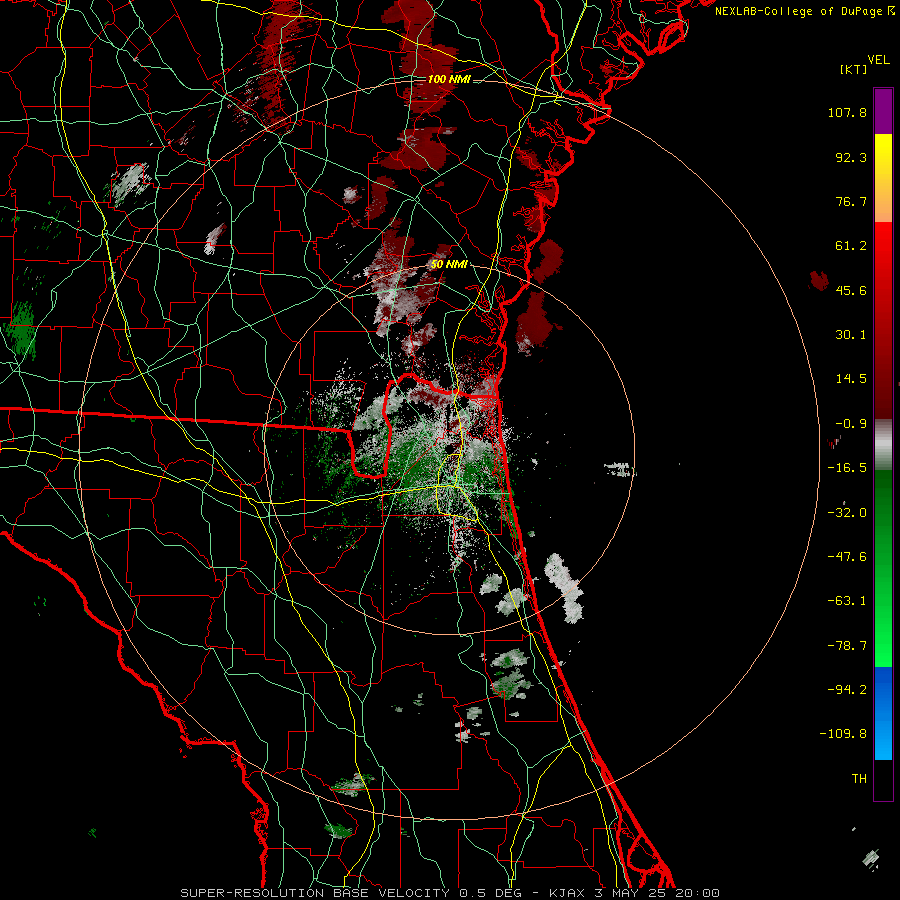Click the 76.7 velocity scale value
Screen dimensions: 900x900
[851, 201]
